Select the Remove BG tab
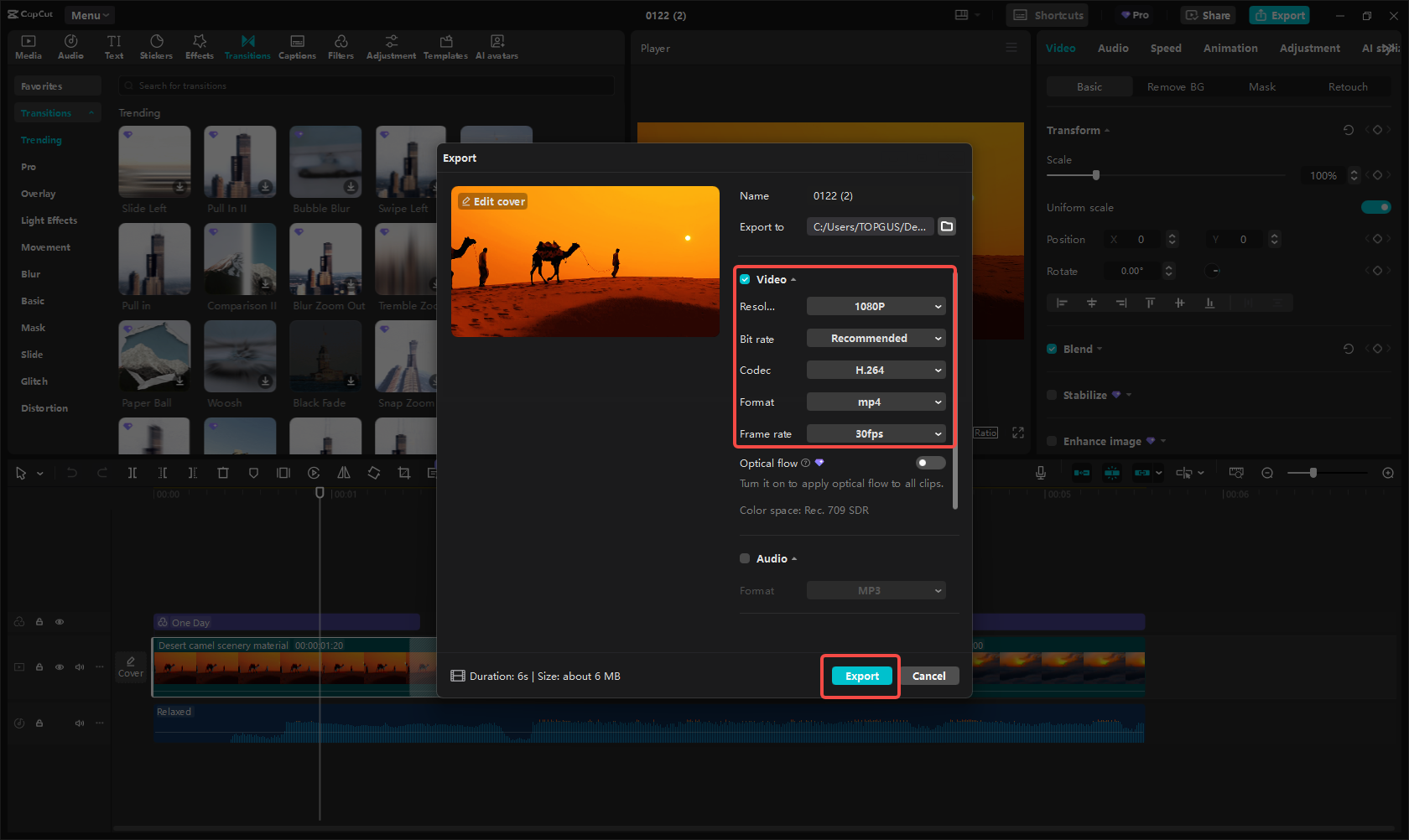Screen dimensions: 1409x840 click(1175, 87)
